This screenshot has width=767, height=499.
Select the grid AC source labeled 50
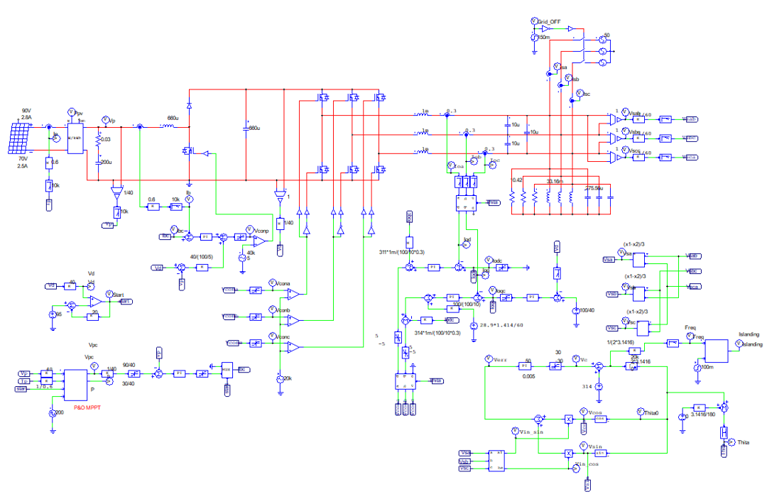click(x=603, y=39)
